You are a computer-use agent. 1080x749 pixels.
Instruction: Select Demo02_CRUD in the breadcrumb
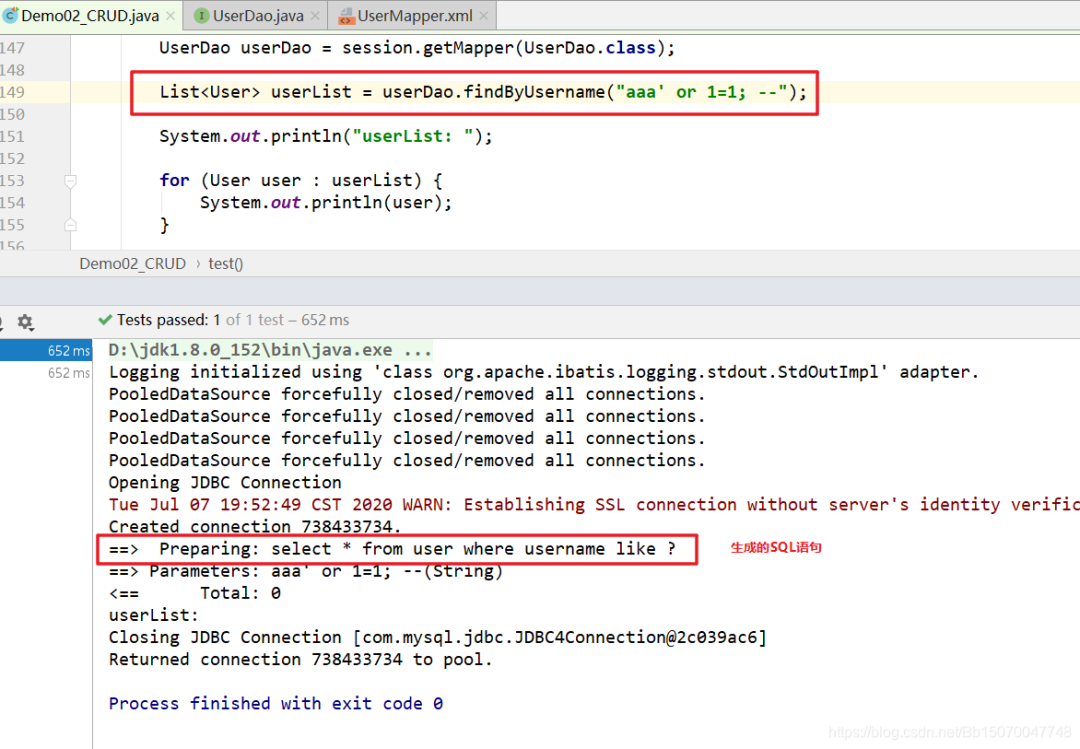(132, 264)
